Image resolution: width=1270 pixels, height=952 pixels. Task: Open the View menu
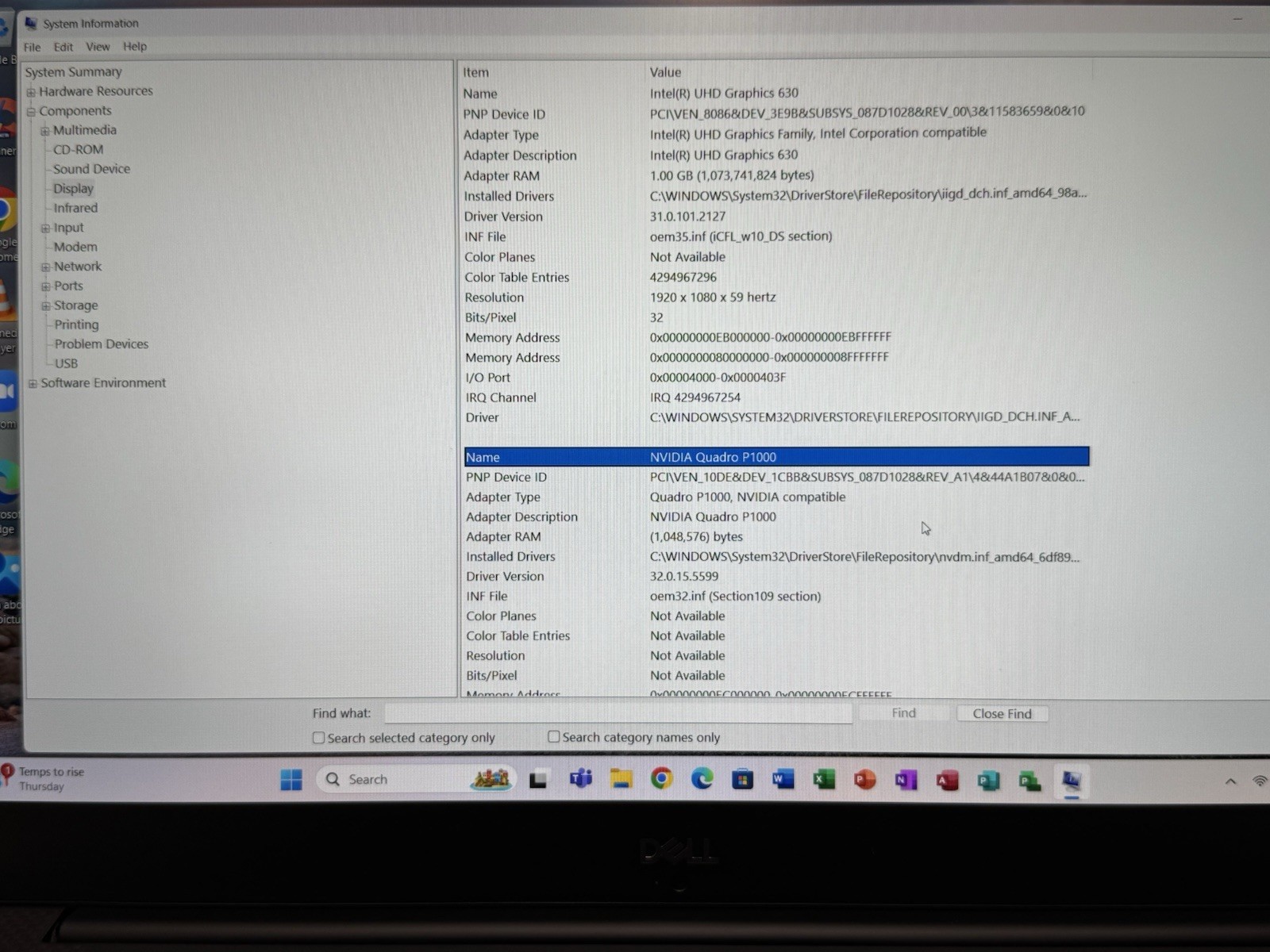[98, 47]
